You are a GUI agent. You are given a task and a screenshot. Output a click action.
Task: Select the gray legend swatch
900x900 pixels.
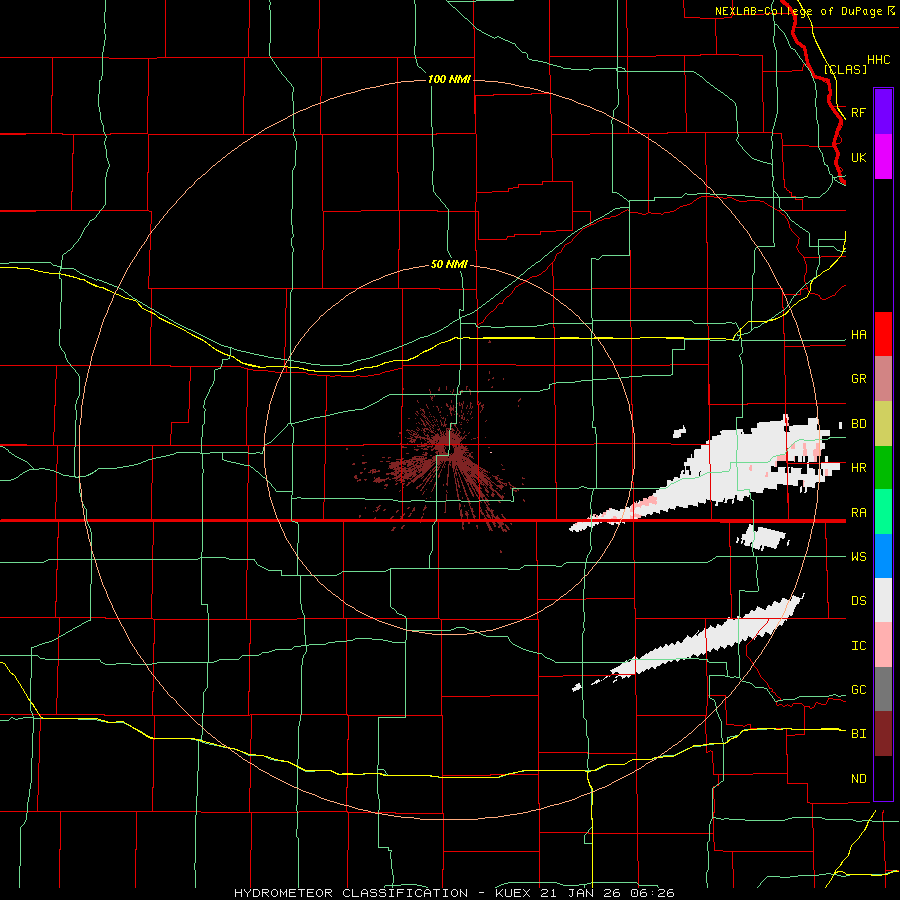point(883,689)
